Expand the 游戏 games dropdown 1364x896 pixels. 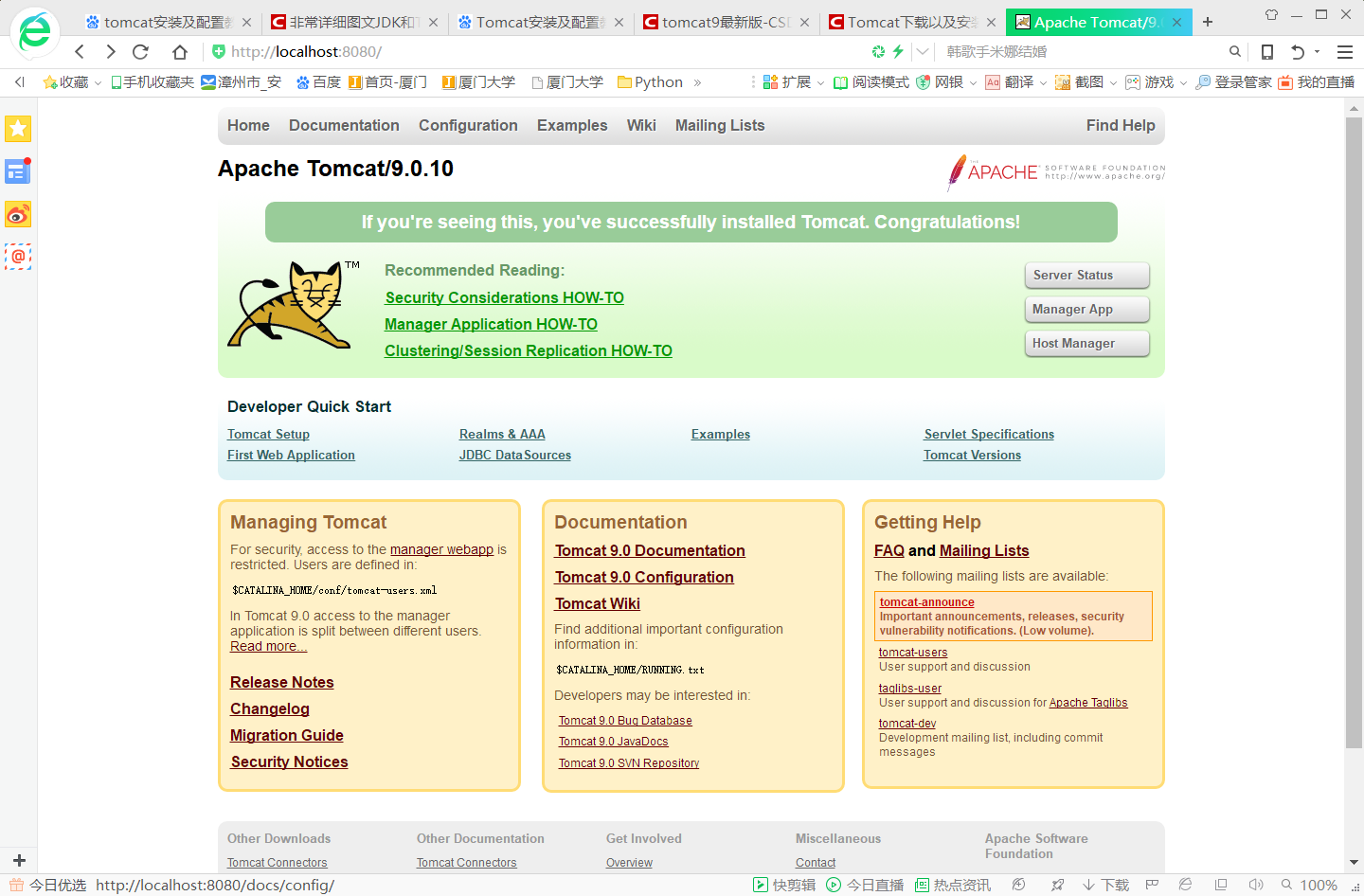coord(1183,83)
